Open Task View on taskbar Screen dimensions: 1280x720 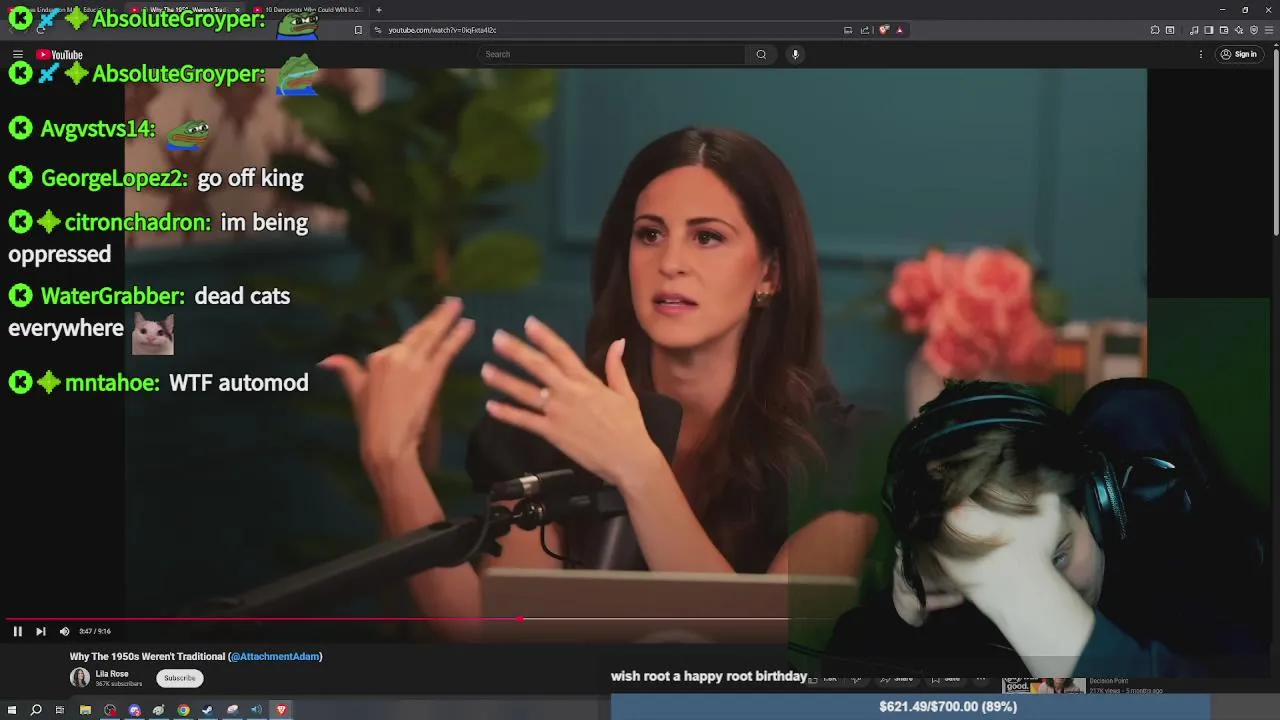click(60, 710)
